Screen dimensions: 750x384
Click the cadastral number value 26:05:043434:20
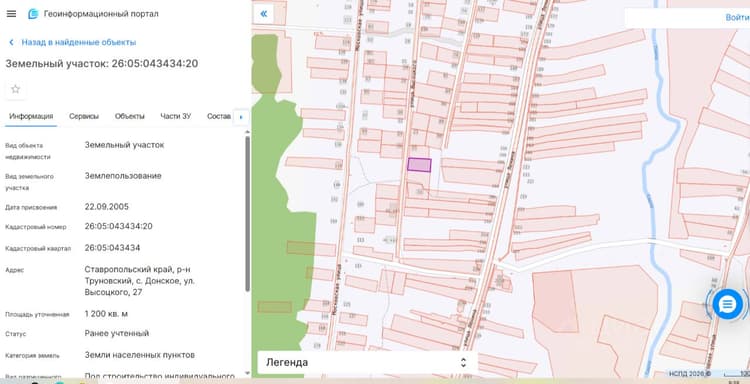click(119, 226)
